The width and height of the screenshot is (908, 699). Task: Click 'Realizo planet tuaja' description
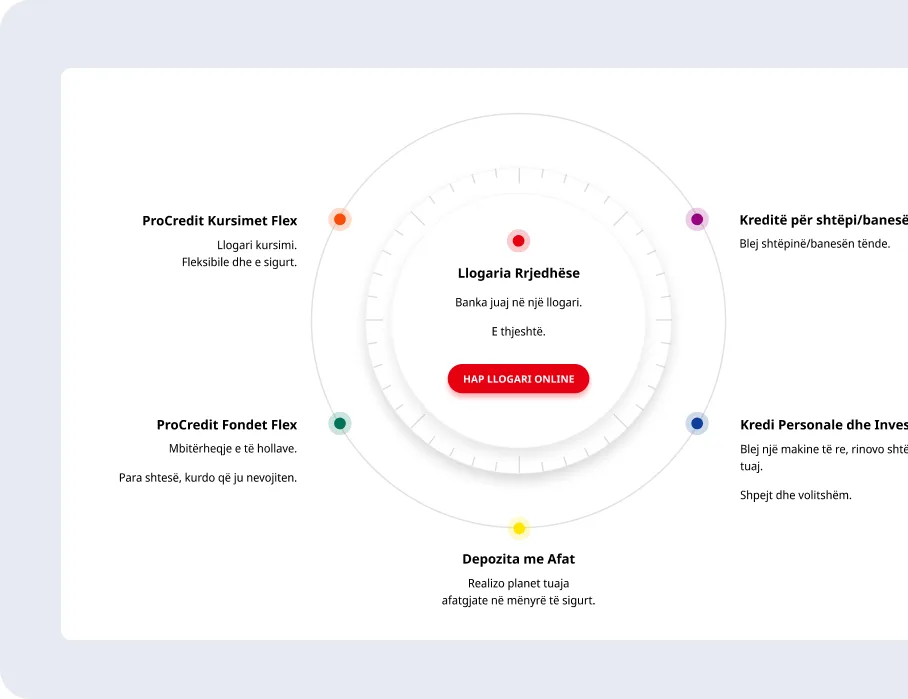(518, 583)
